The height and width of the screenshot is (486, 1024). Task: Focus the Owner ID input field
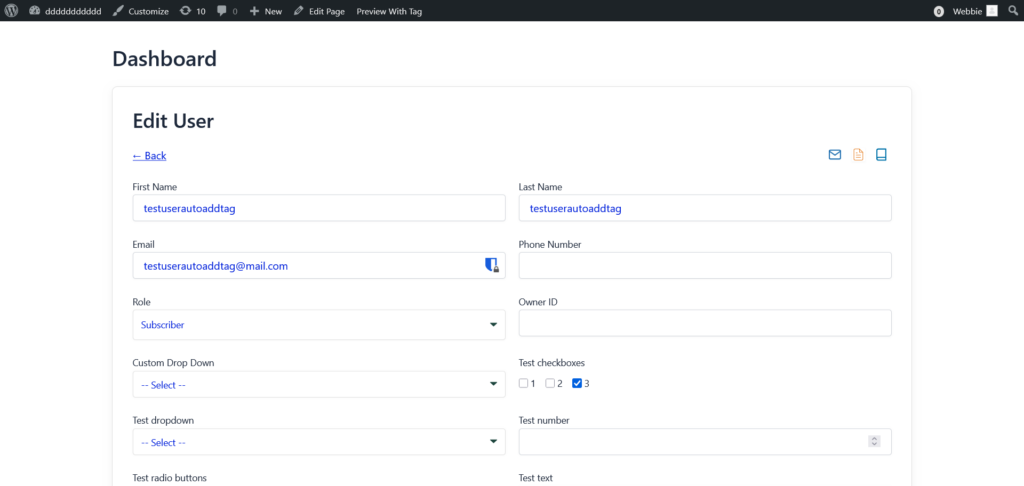pyautogui.click(x=705, y=323)
